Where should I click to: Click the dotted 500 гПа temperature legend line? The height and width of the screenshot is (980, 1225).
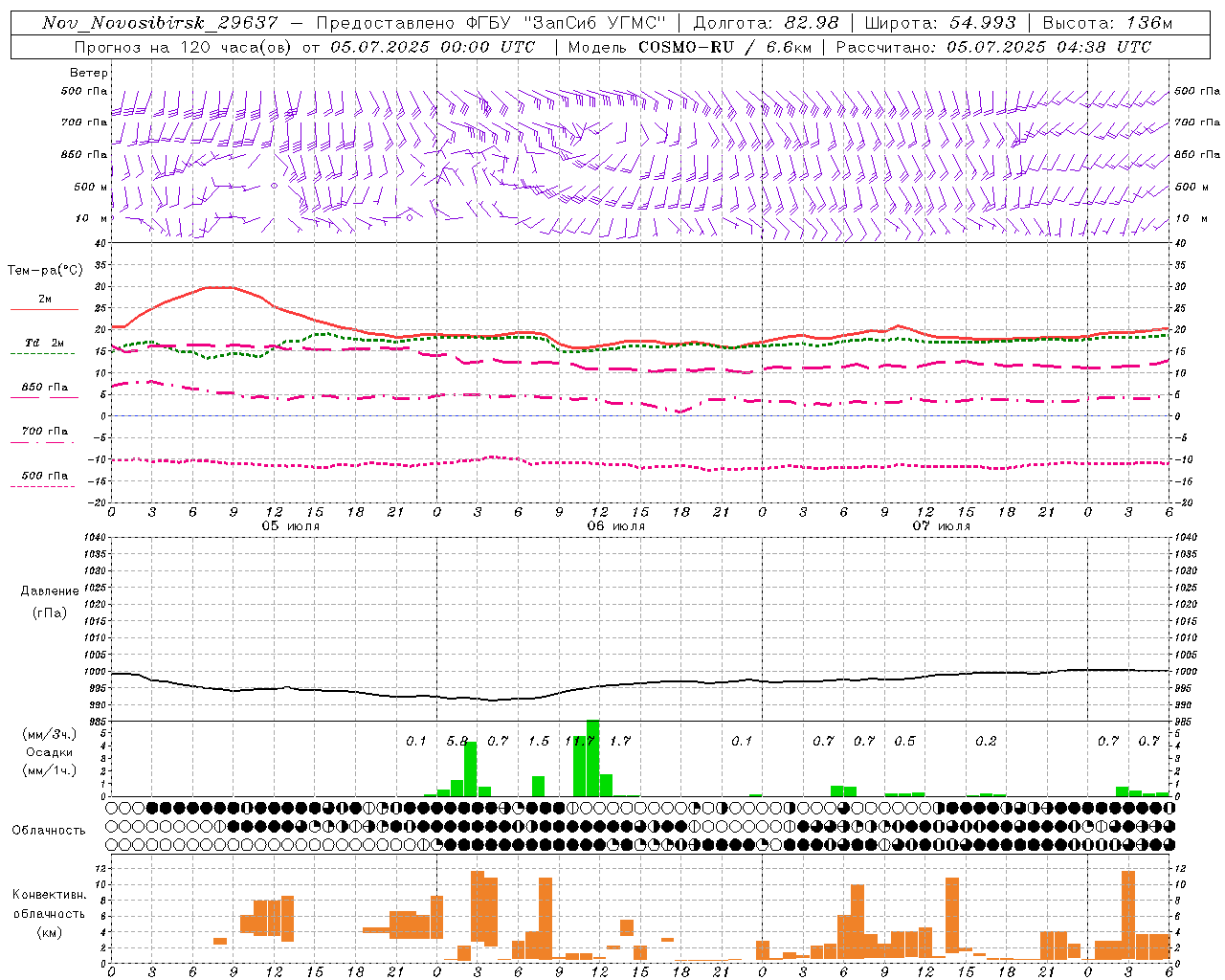pyautogui.click(x=42, y=486)
